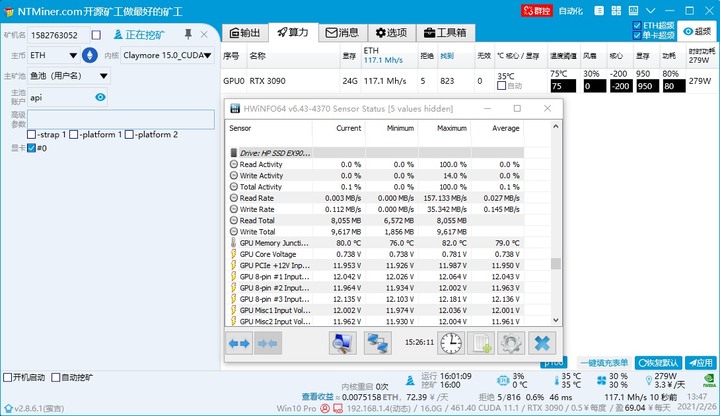Expand the title bar chevron menu
Image resolution: width=720 pixels, height=416 pixels.
(650, 11)
